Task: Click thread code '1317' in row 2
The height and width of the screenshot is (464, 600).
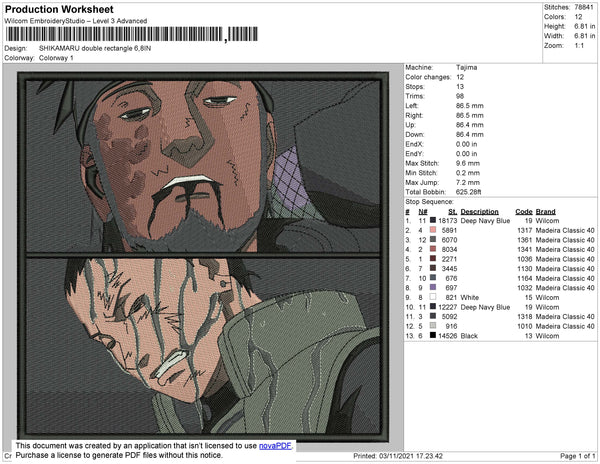Action: click(524, 230)
